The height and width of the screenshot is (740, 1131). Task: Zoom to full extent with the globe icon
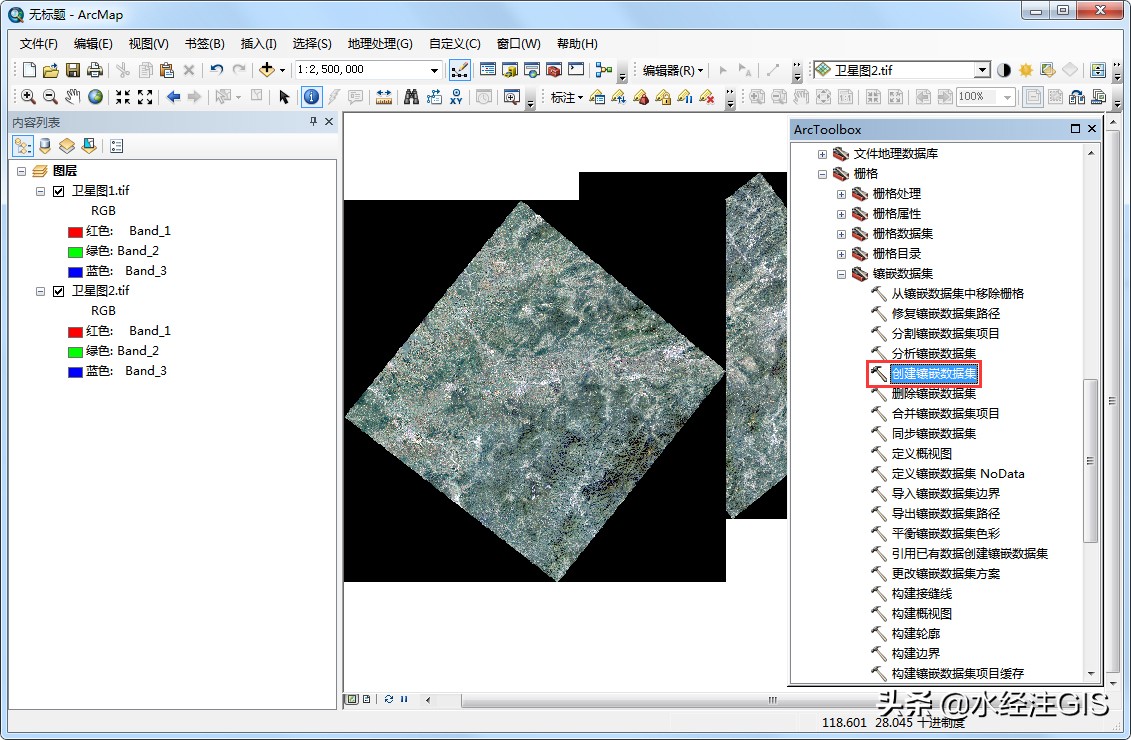coord(94,96)
